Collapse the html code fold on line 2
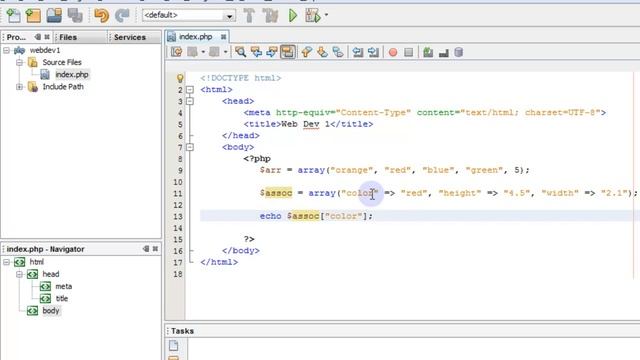Viewport: 640px width, 360px height. point(190,89)
